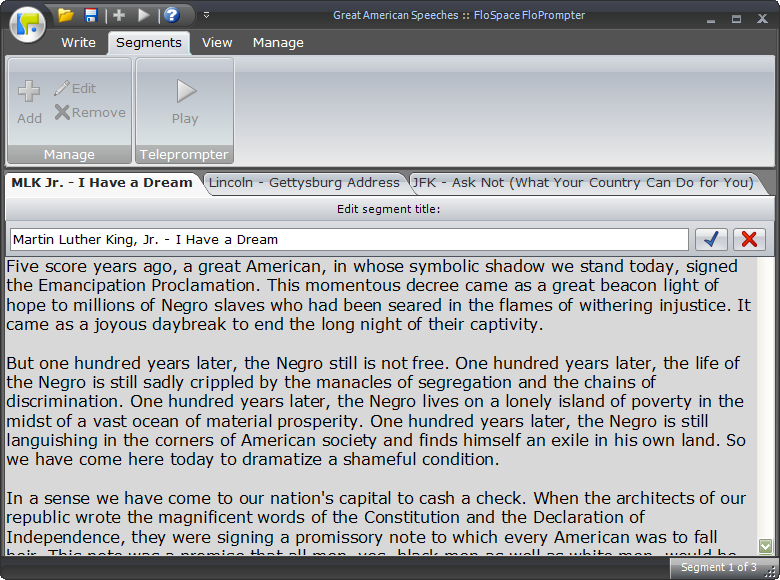Click the paragraph starting 'But one hundred years later'
Image resolution: width=780 pixels, height=580 pixels.
[x=376, y=411]
